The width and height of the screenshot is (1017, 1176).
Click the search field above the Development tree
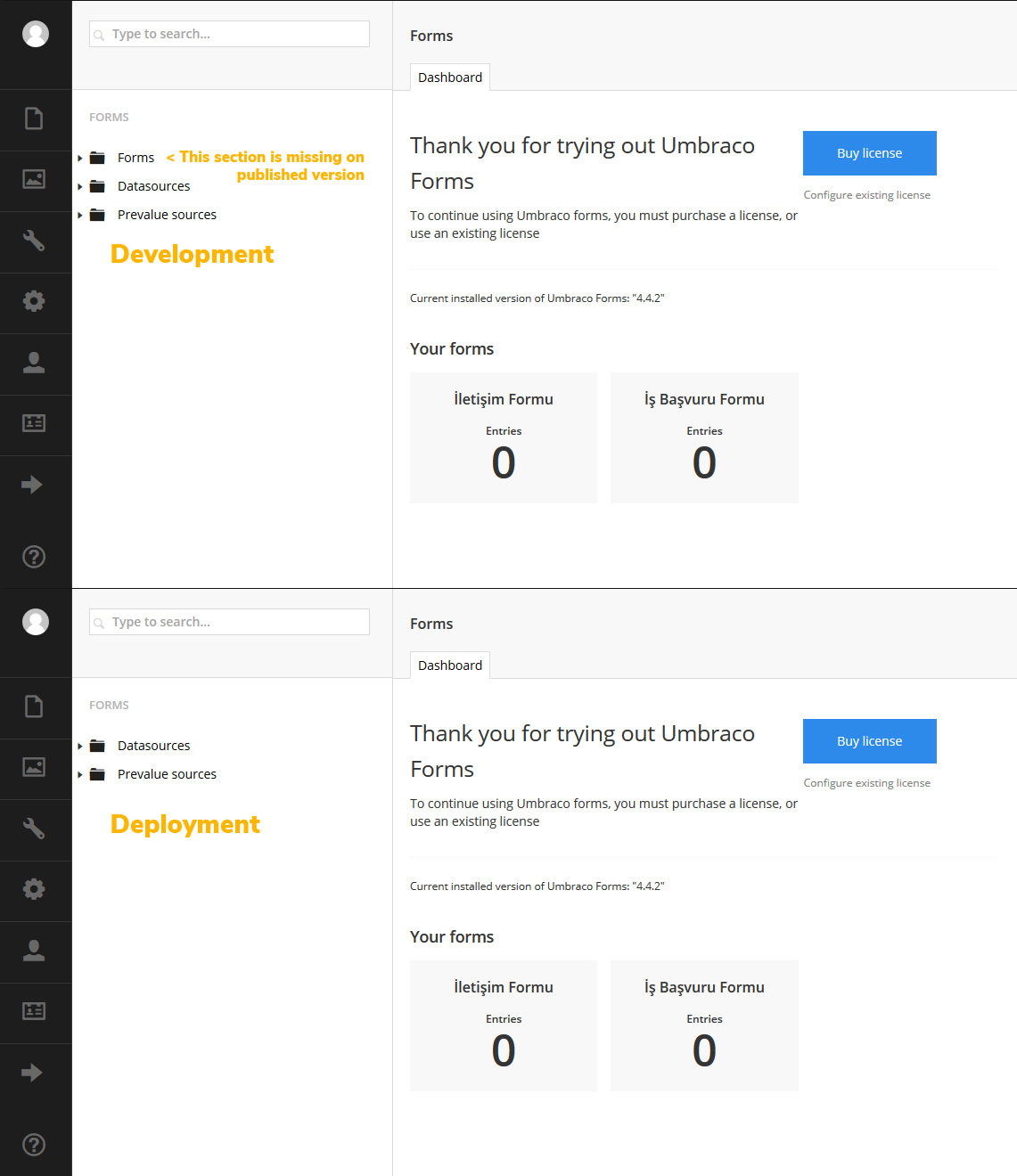229,34
